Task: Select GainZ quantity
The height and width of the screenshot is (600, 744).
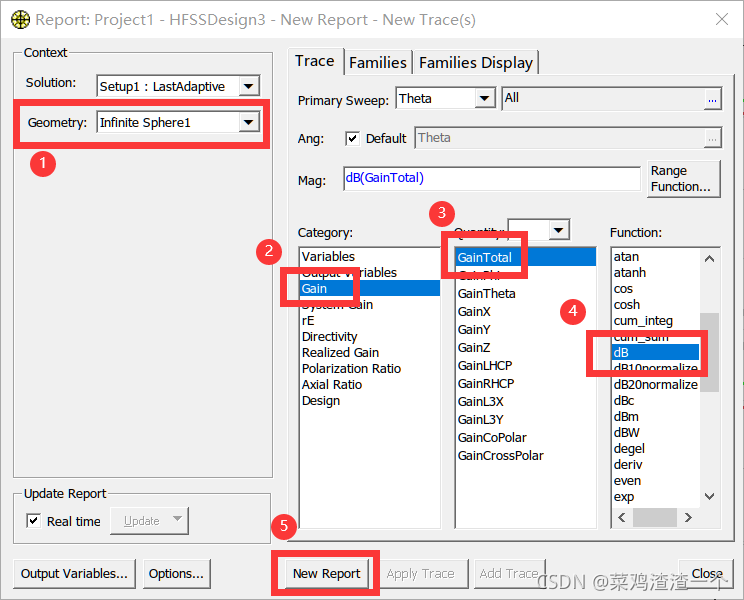Action: pos(474,348)
